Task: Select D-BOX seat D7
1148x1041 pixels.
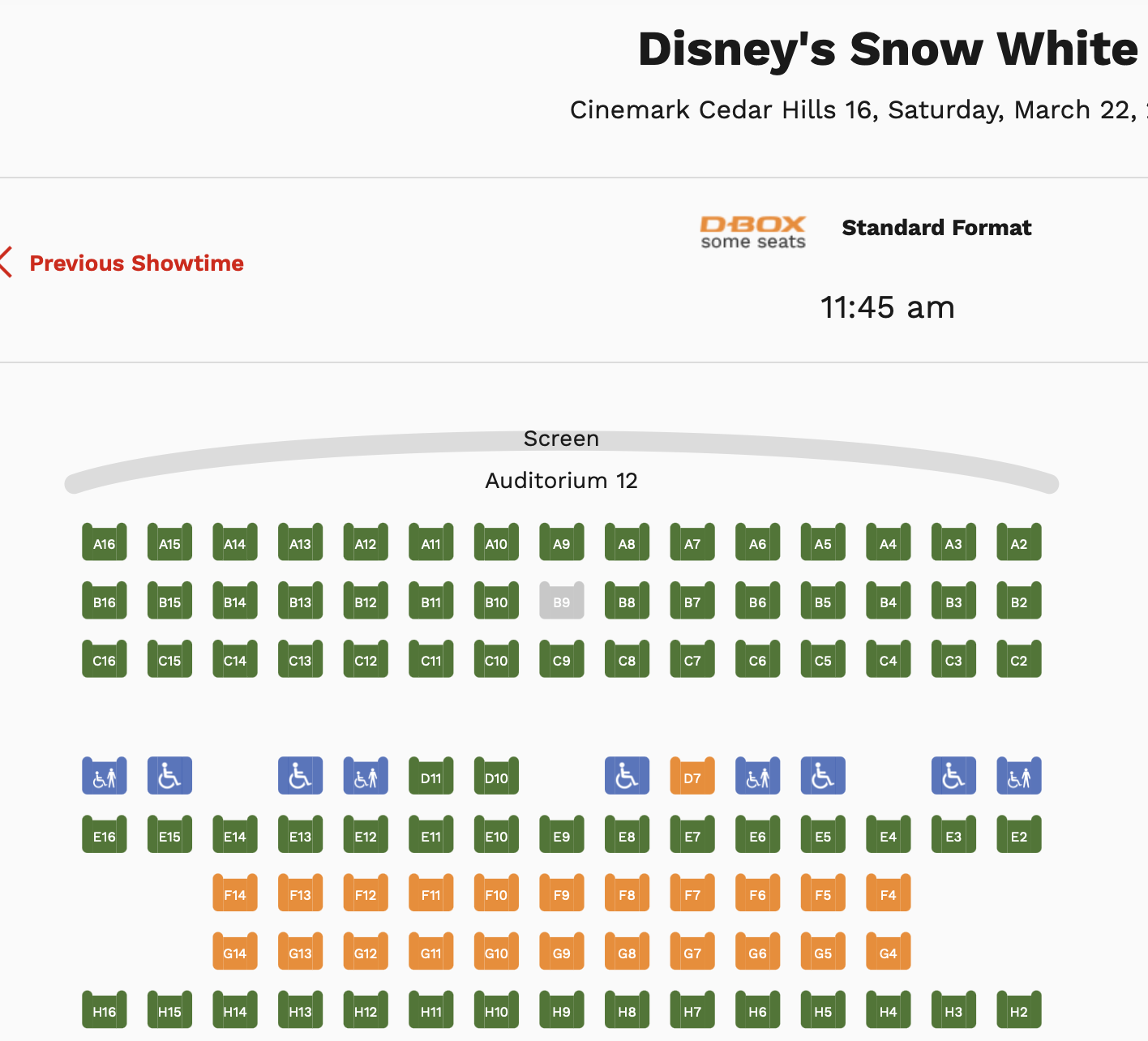Action: coord(692,776)
